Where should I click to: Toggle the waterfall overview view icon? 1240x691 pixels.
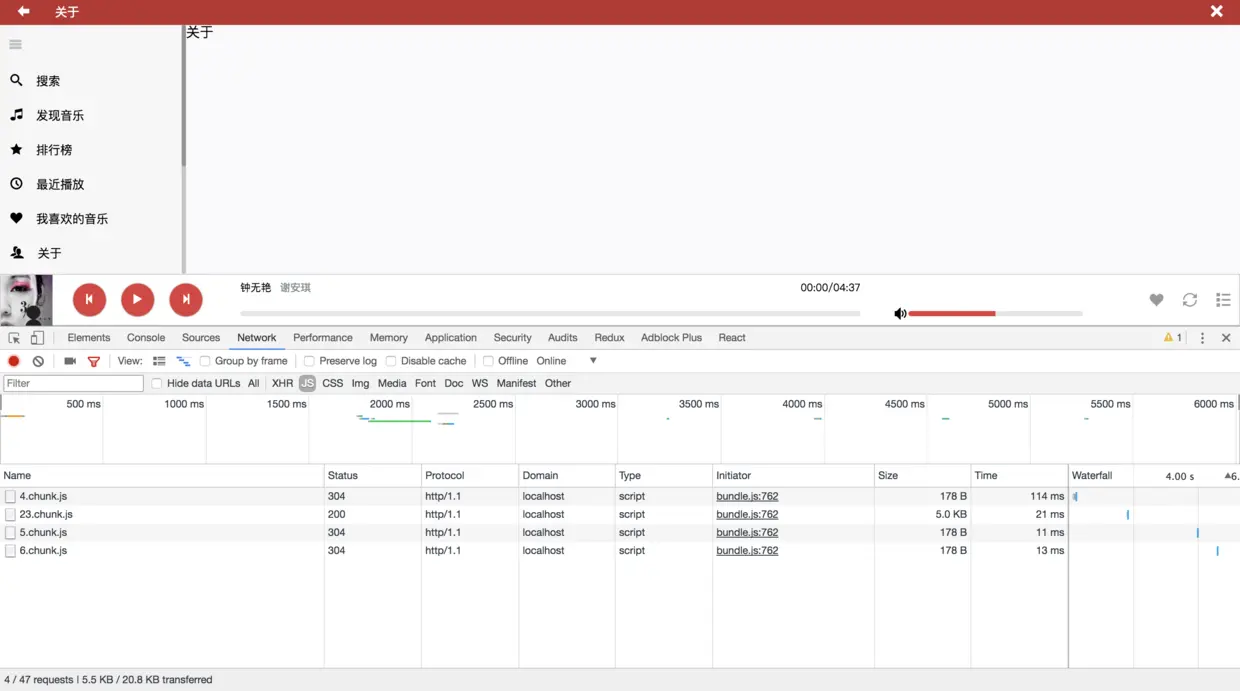[x=183, y=361]
